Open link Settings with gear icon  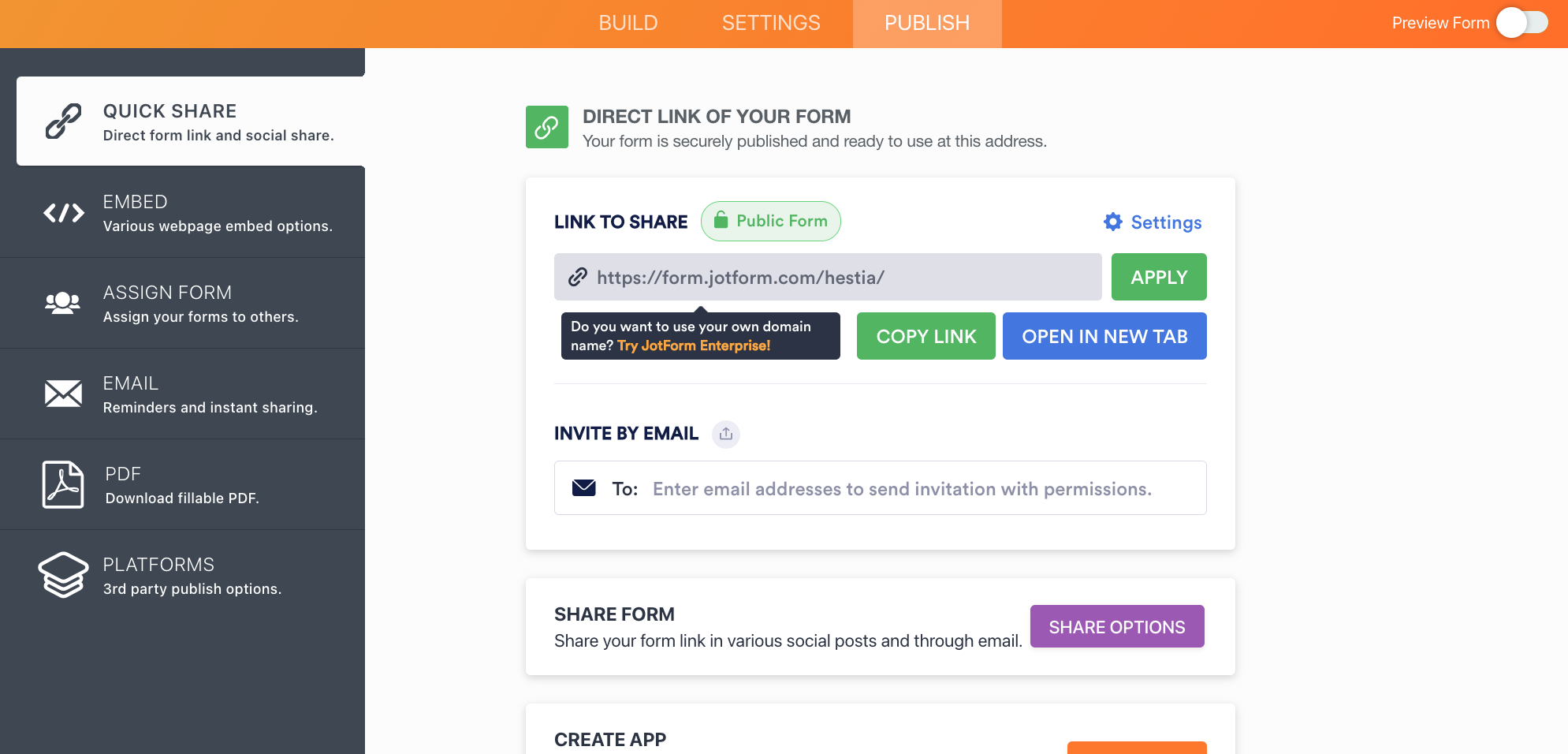pos(1153,222)
